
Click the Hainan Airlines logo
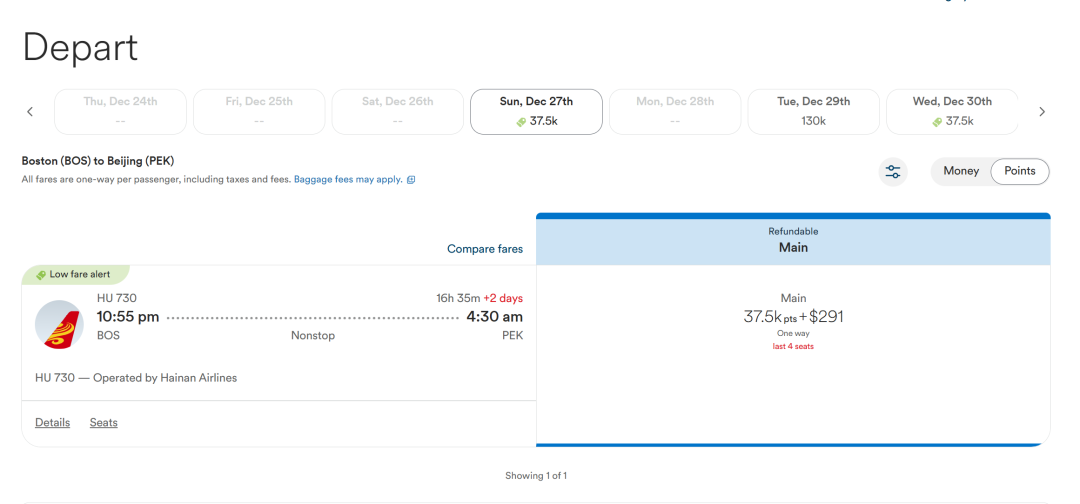59,324
